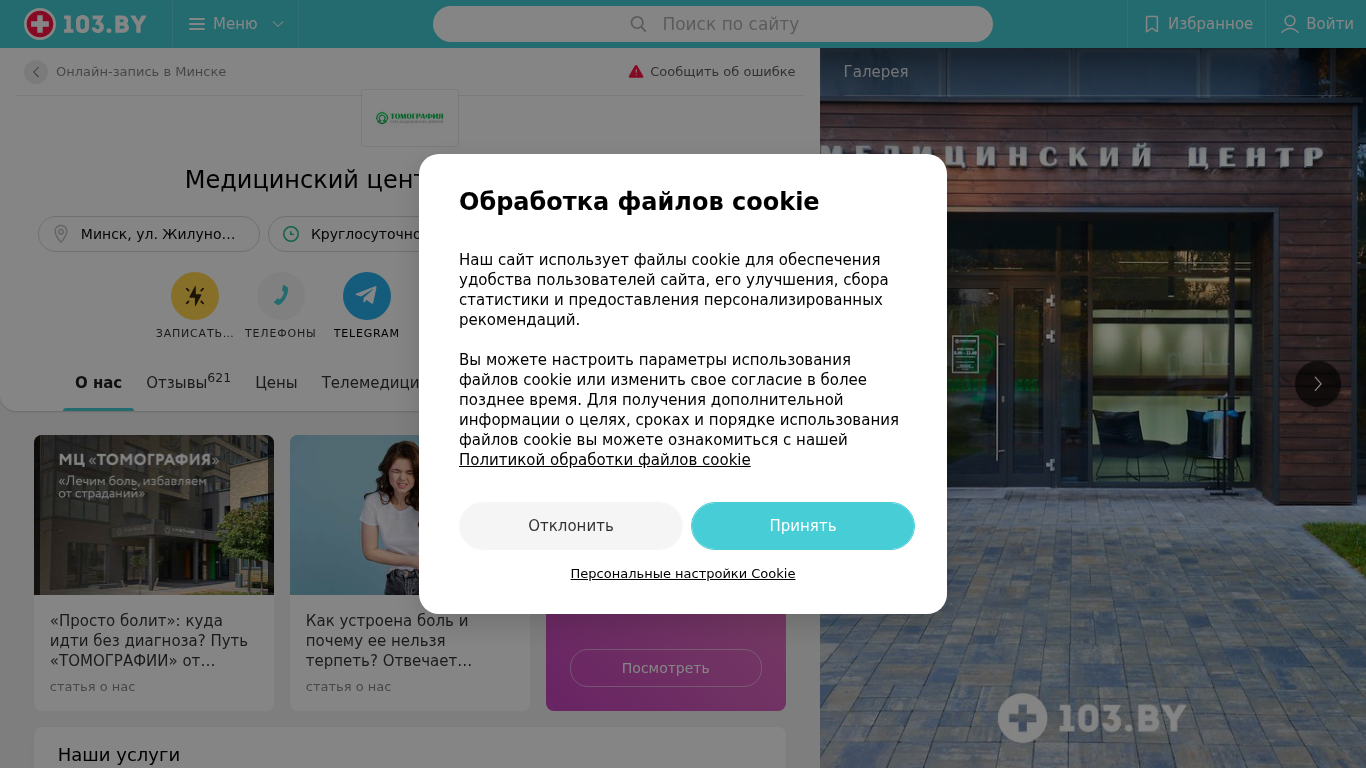1366x768 pixels.
Task: Report an error with warning triangle
Action: [x=636, y=72]
